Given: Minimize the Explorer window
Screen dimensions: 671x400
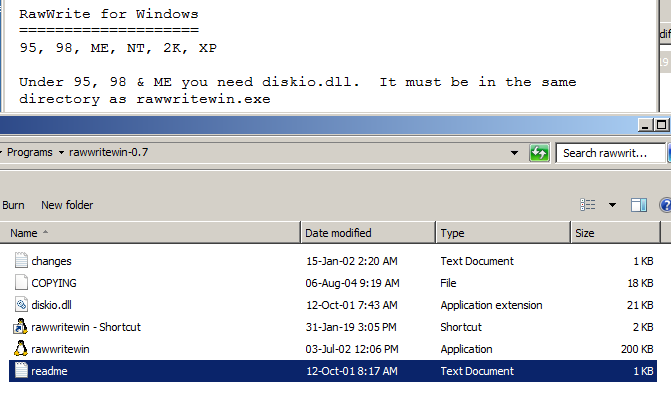Looking at the screenshot, I should click(645, 125).
